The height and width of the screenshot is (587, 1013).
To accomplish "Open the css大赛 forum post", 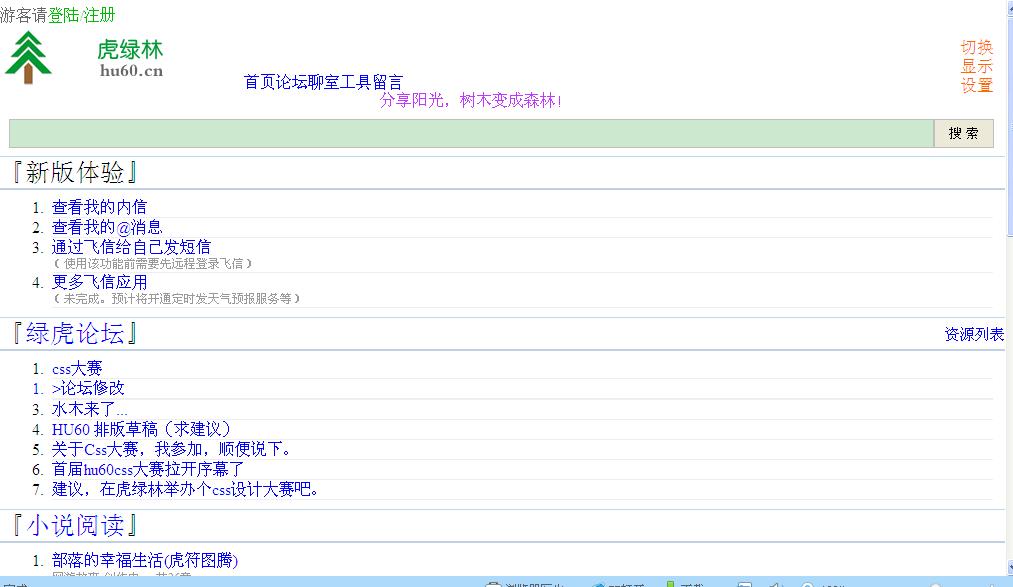I will (x=77, y=369).
